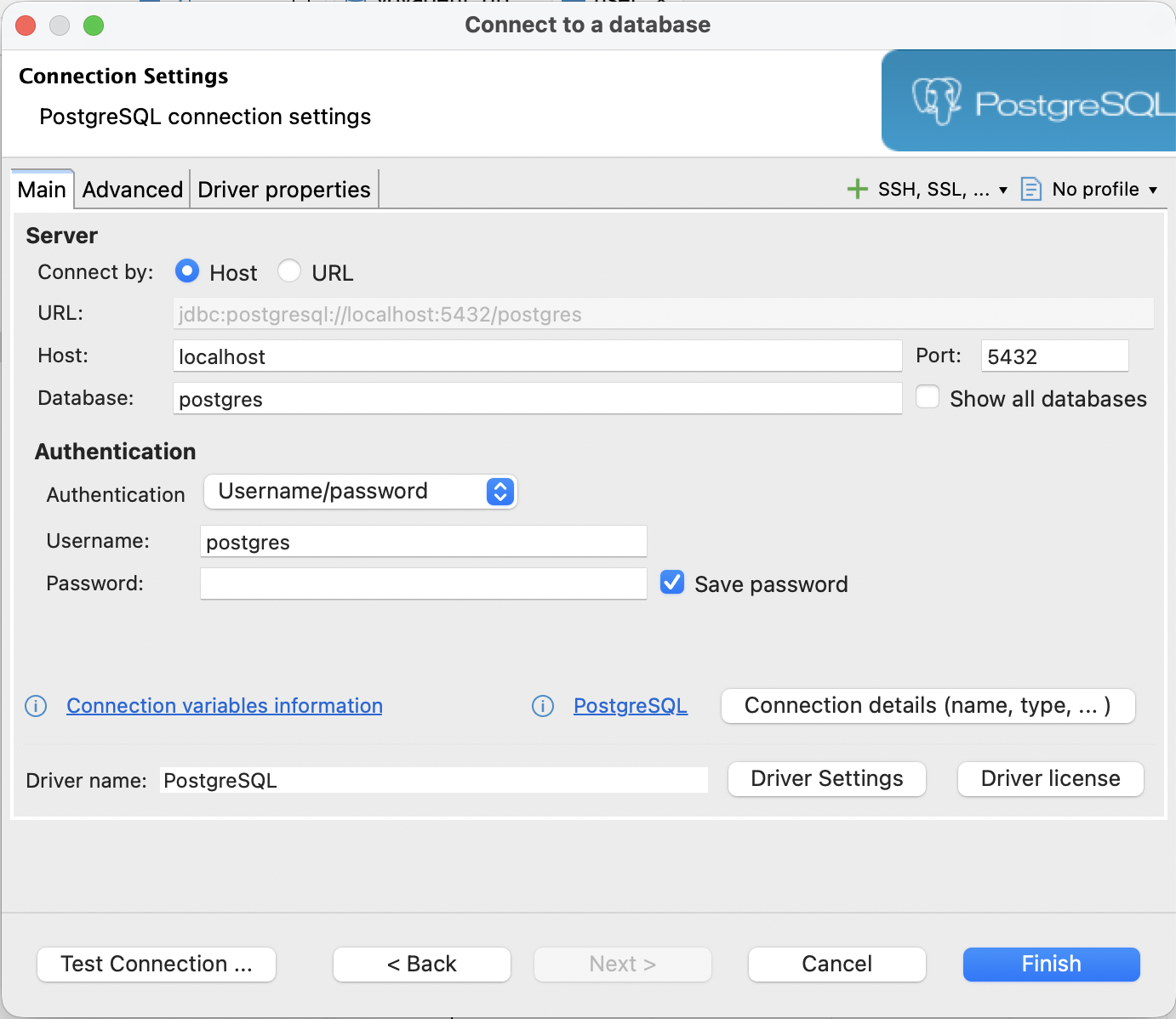The image size is (1176, 1019).
Task: Click the green plus icon beside SSH, SSL
Action: click(857, 189)
